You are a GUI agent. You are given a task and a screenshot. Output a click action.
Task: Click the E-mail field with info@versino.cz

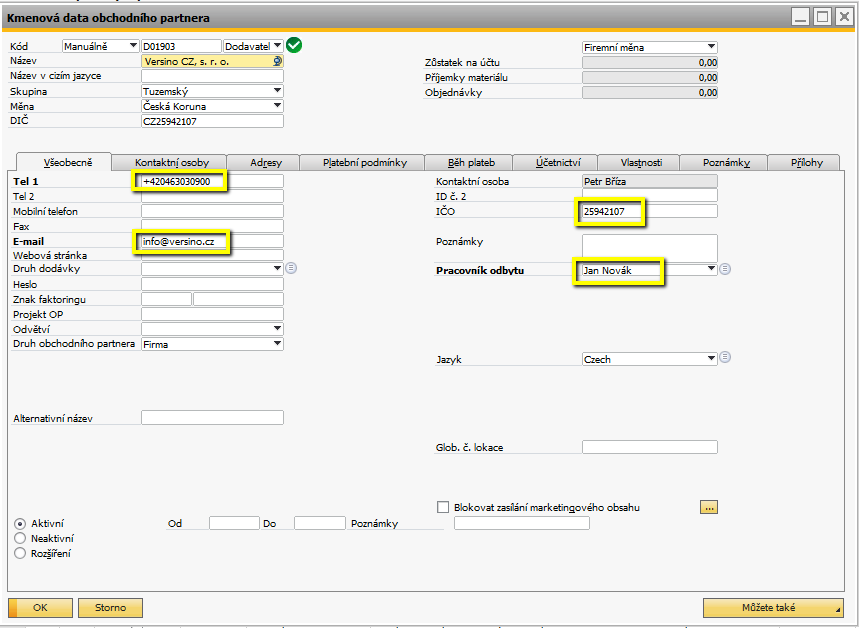click(x=213, y=241)
